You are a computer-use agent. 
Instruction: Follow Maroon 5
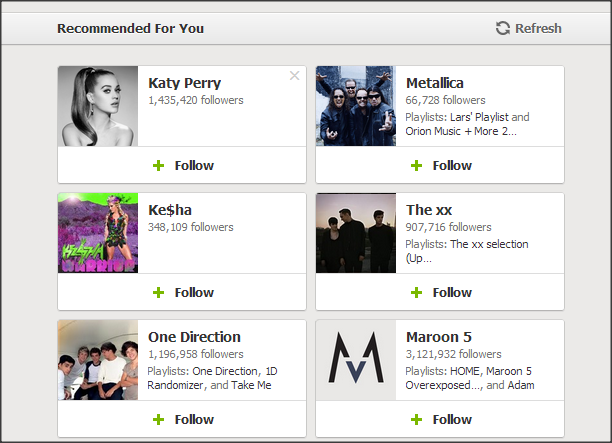pos(441,419)
